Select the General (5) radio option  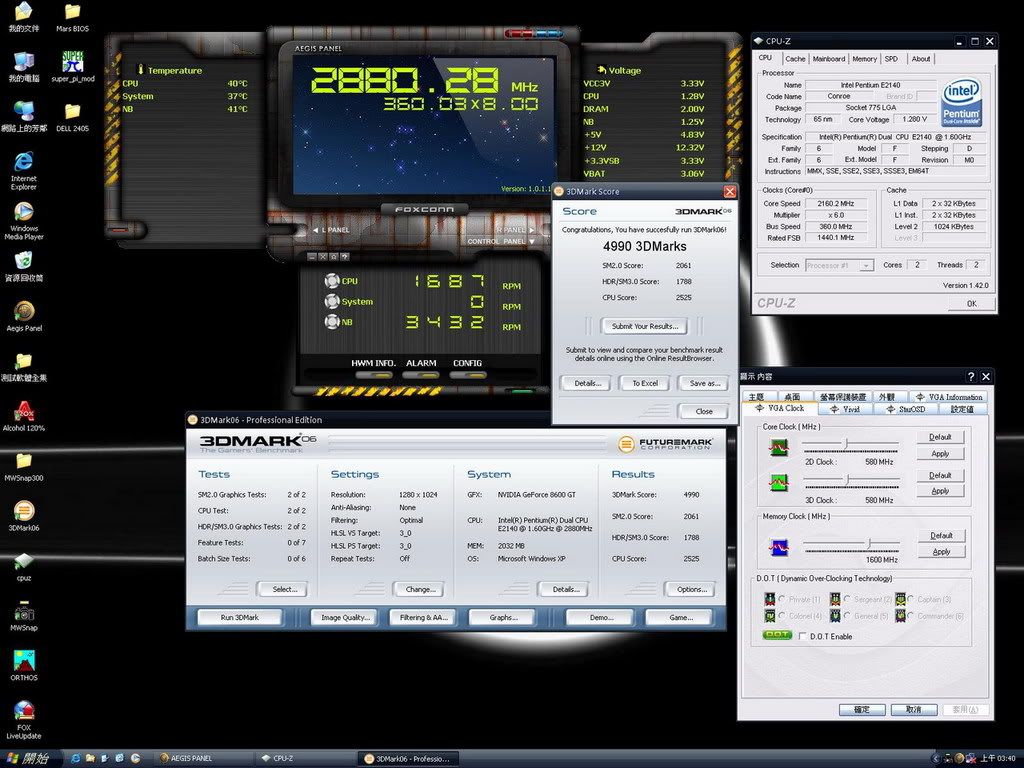point(847,616)
